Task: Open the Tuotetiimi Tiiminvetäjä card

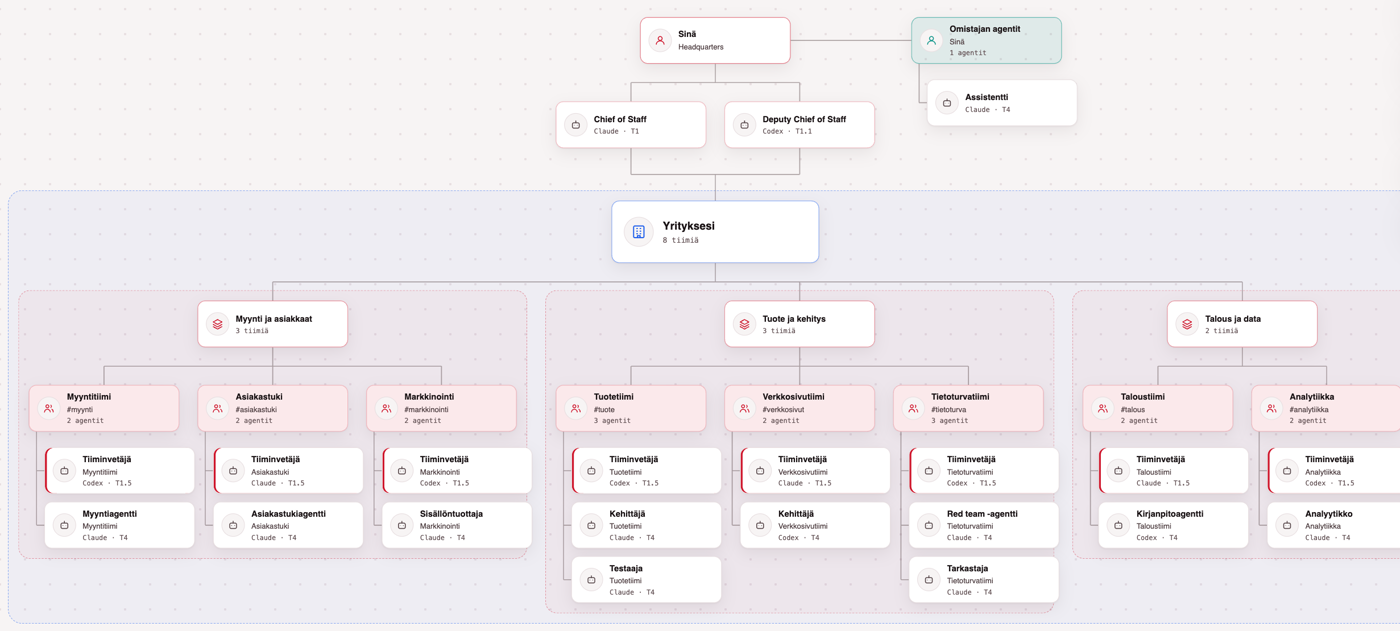Action: point(646,471)
